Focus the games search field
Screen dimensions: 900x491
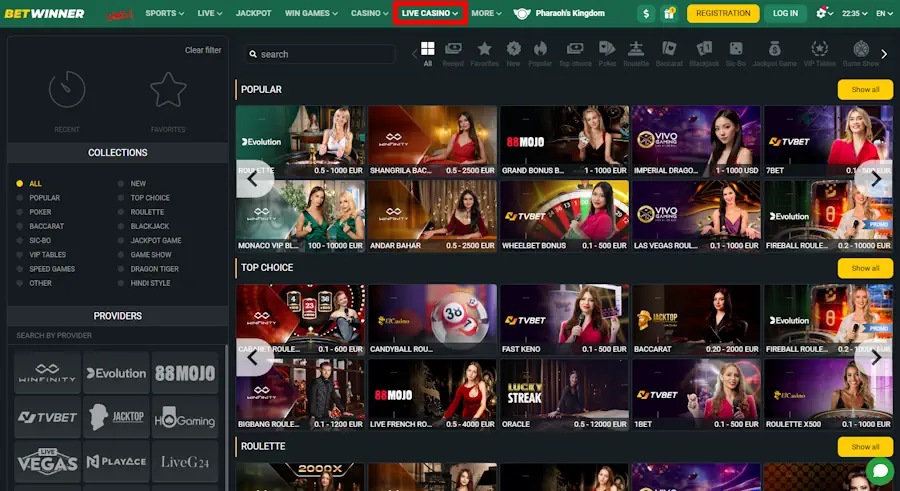(x=320, y=54)
